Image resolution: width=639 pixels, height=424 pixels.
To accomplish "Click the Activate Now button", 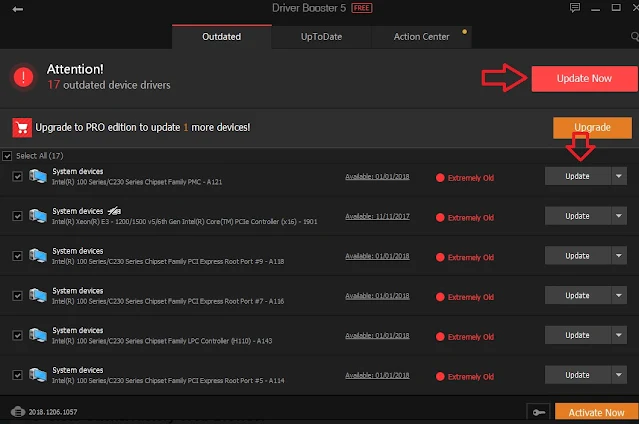I will point(597,413).
